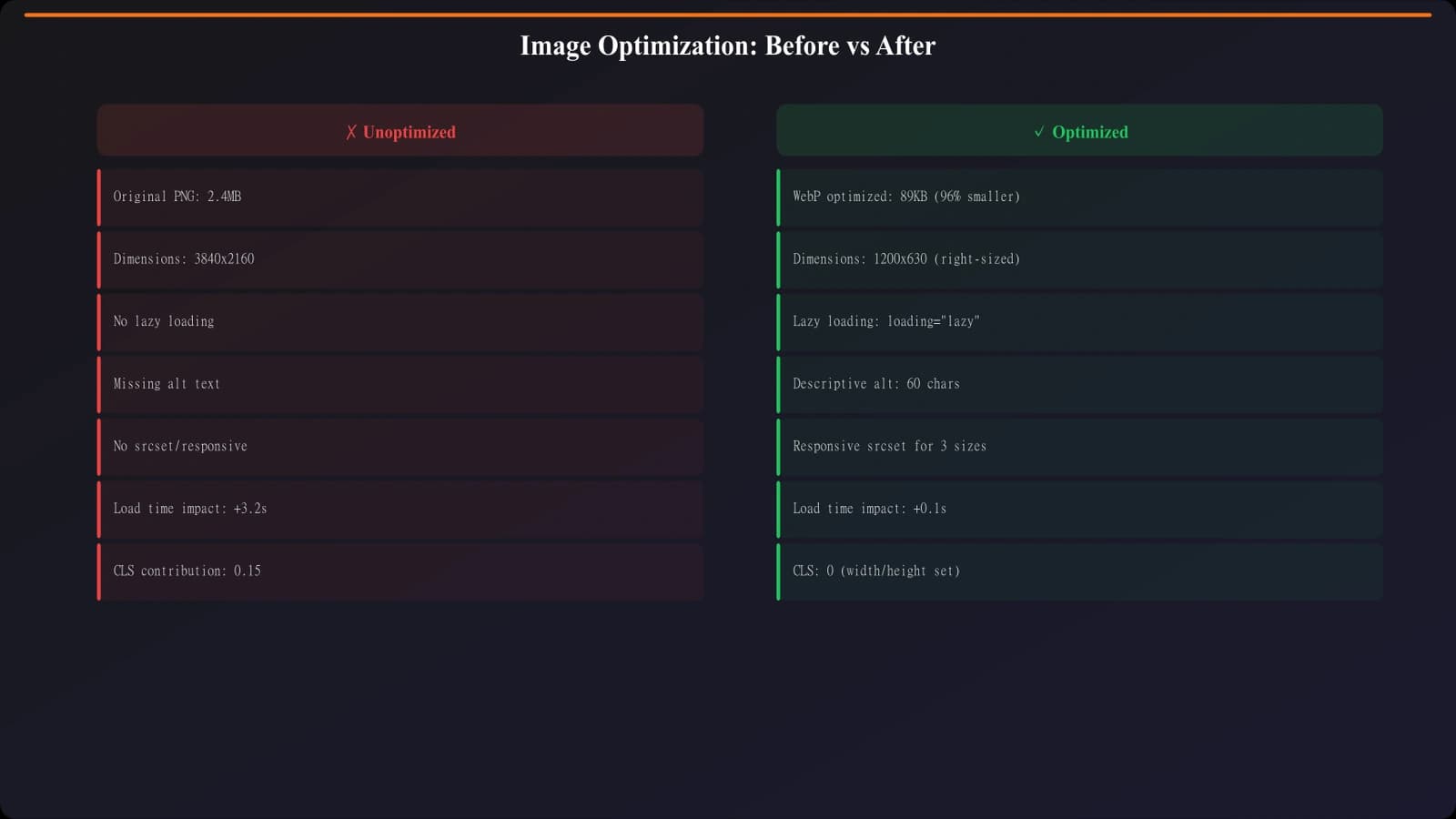1456x819 pixels.
Task: Select the Descriptive alt: 60 chars item
Action: 1079,384
